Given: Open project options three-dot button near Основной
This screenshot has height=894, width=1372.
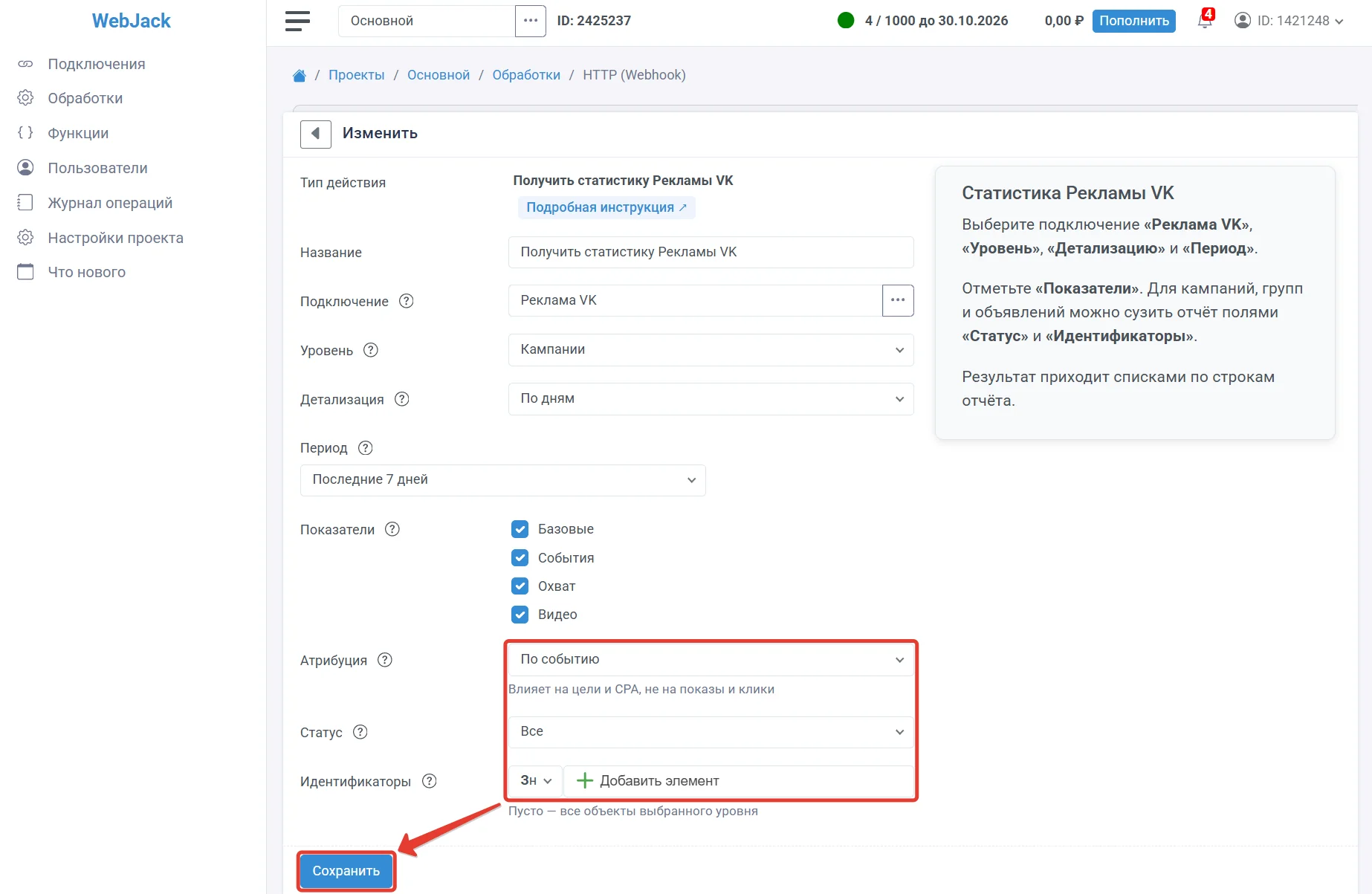Looking at the screenshot, I should (x=531, y=21).
